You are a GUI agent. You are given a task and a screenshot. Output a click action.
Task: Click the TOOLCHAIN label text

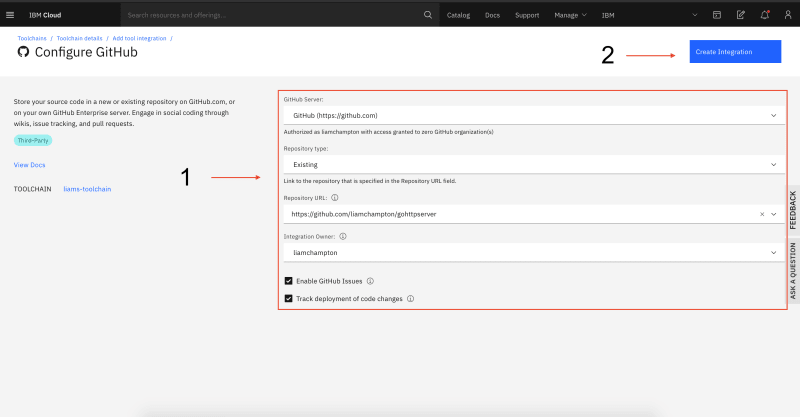point(33,189)
